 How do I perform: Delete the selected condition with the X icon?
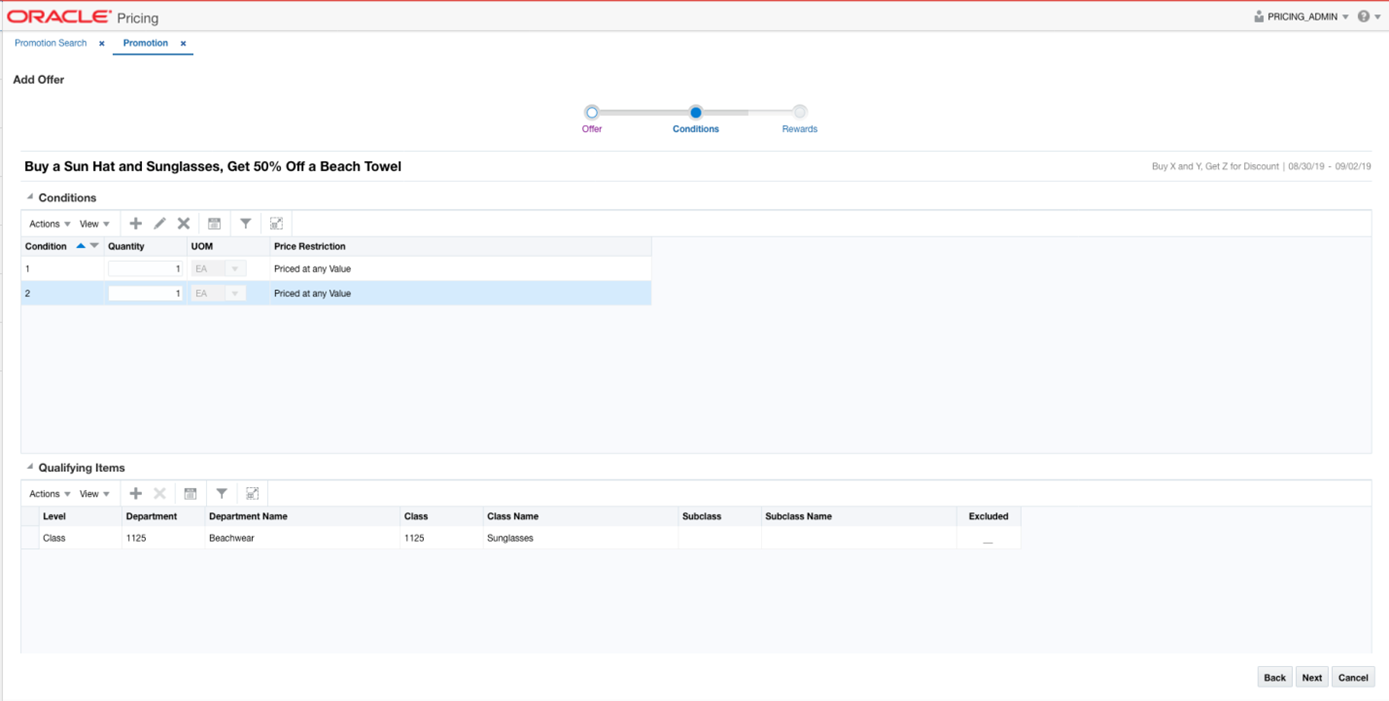pos(184,224)
